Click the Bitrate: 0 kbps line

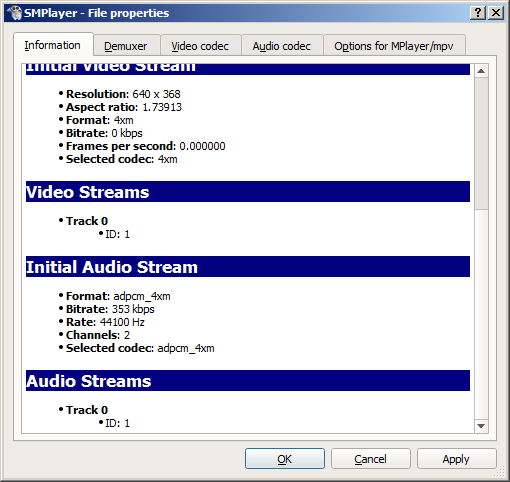[104, 133]
